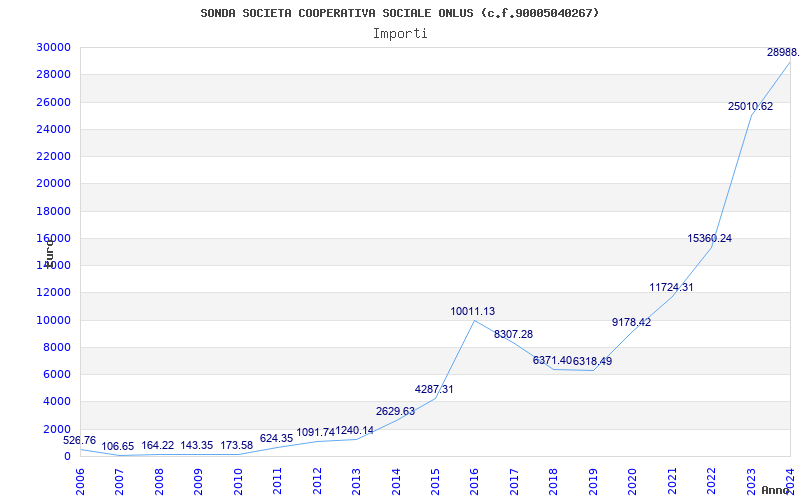800x500 pixels.
Task: Select the 20000 y-axis tick label
Action: (53, 184)
